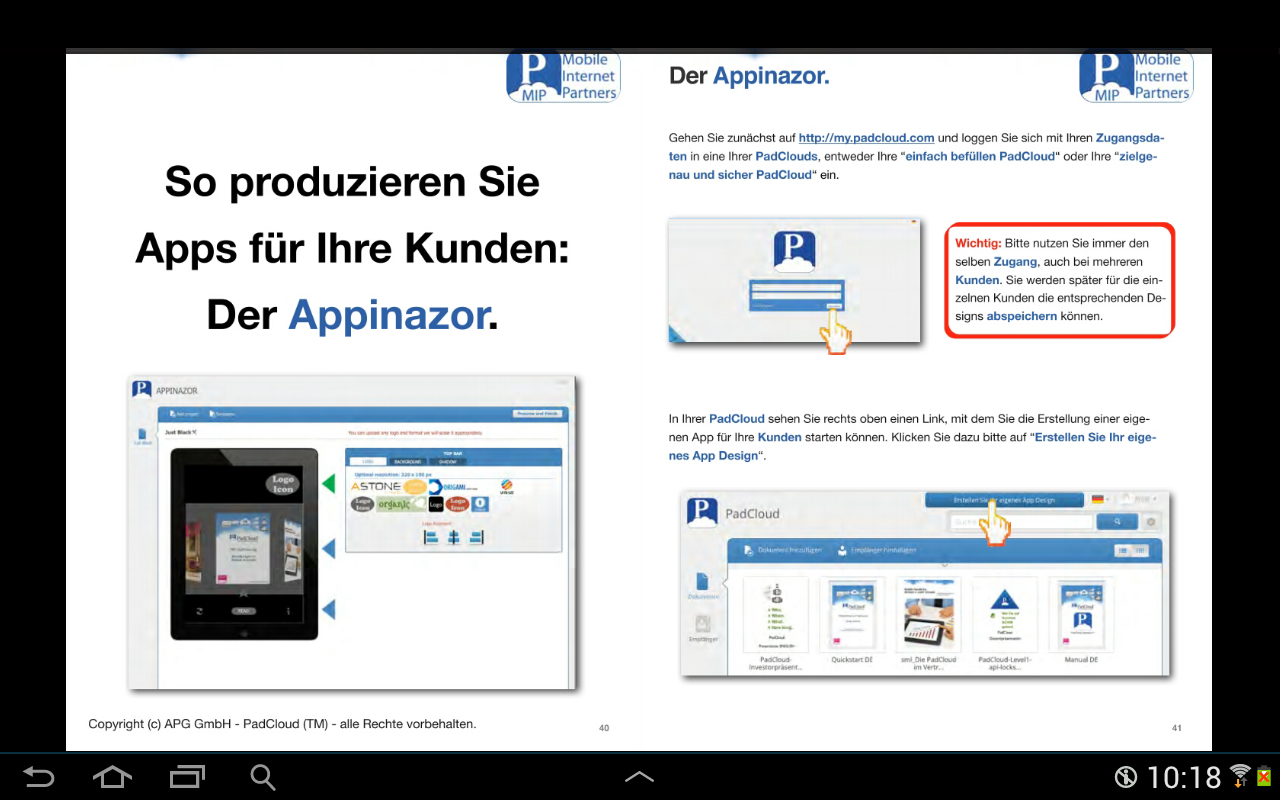Viewport: 1280px width, 800px height.
Task: Tap the blue 'Appinazor' word in page 40 title
Action: 387,316
